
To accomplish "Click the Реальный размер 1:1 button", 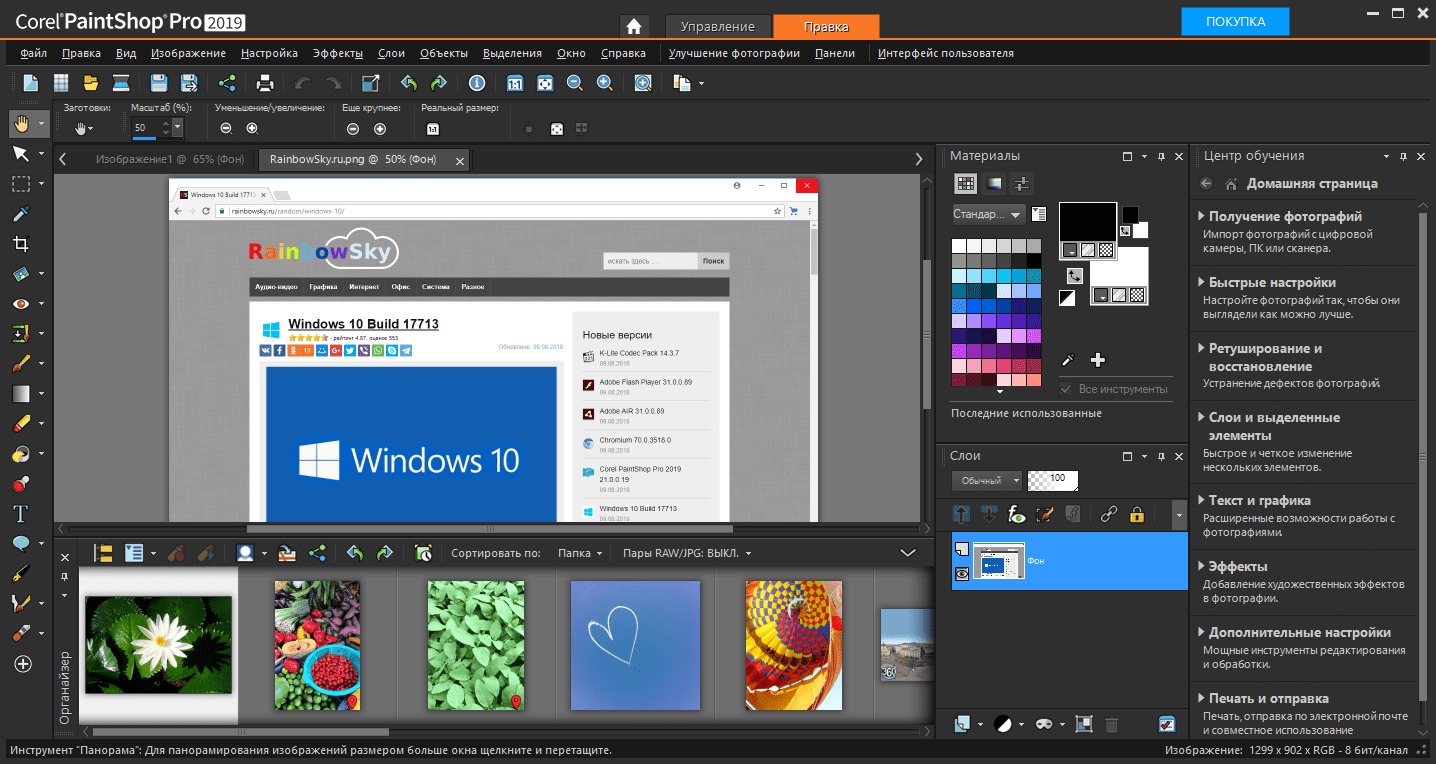I will pyautogui.click(x=433, y=128).
